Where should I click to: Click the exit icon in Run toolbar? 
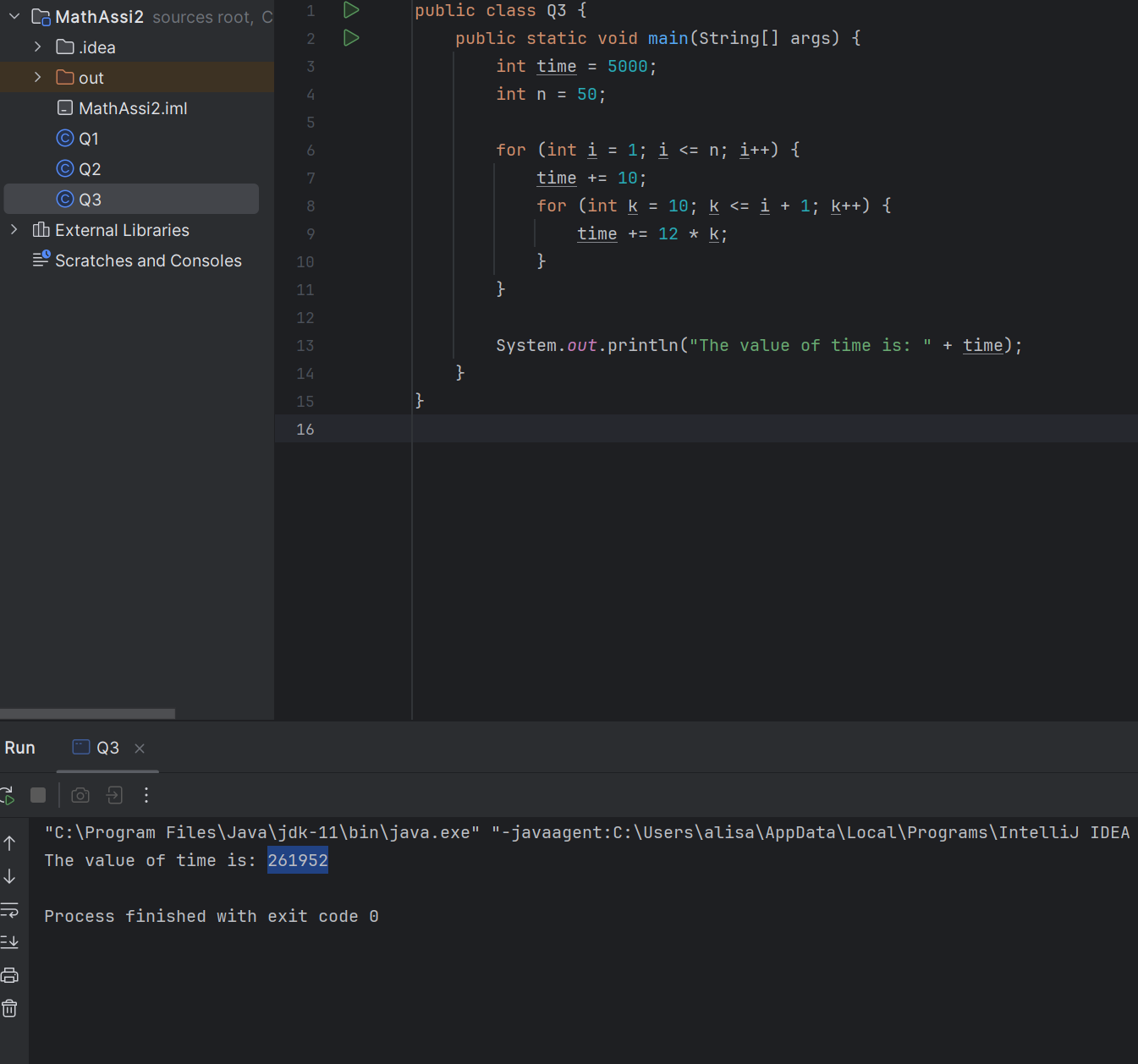pyautogui.click(x=114, y=795)
